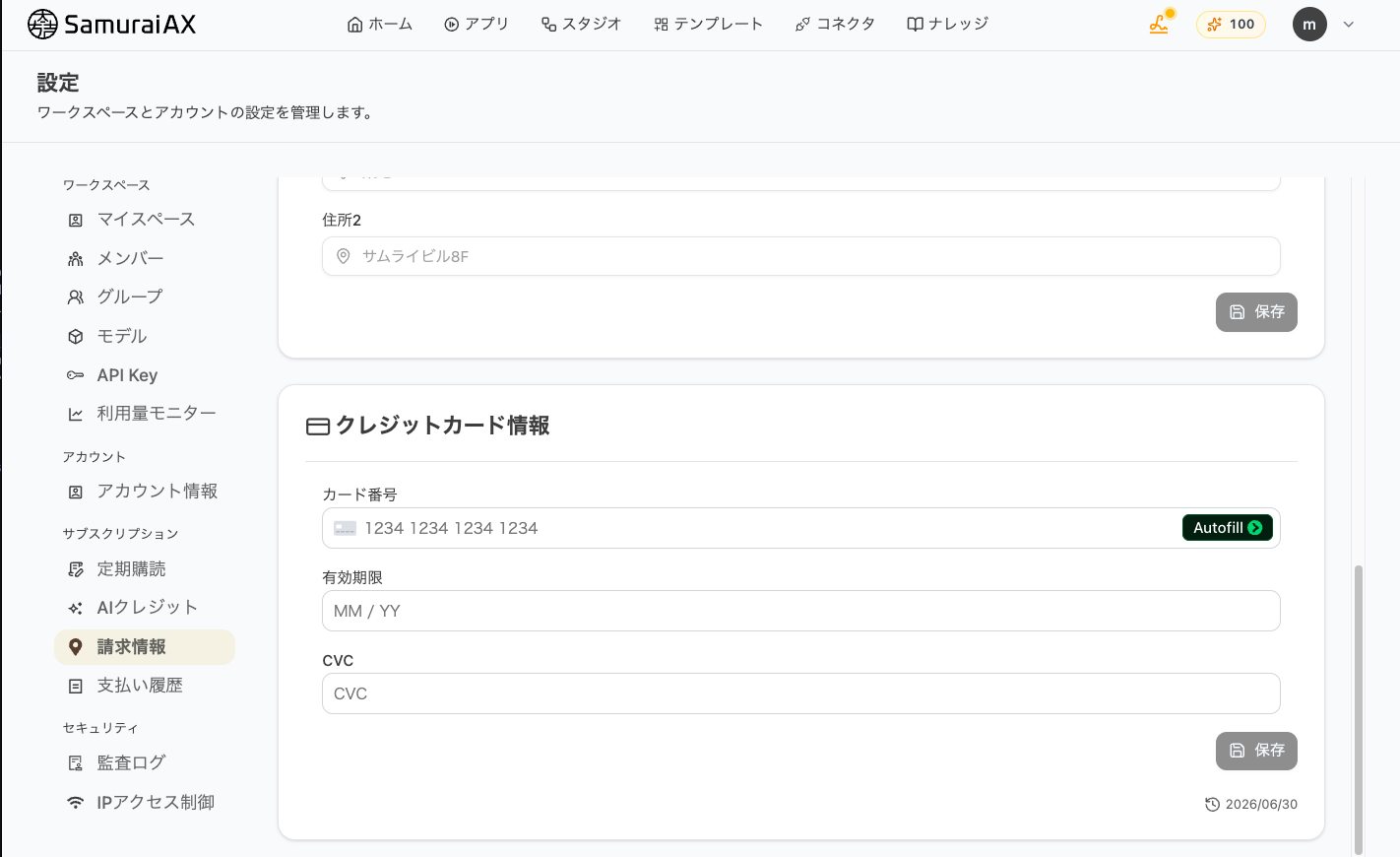
Task: Open API Key settings
Action: [x=145, y=375]
